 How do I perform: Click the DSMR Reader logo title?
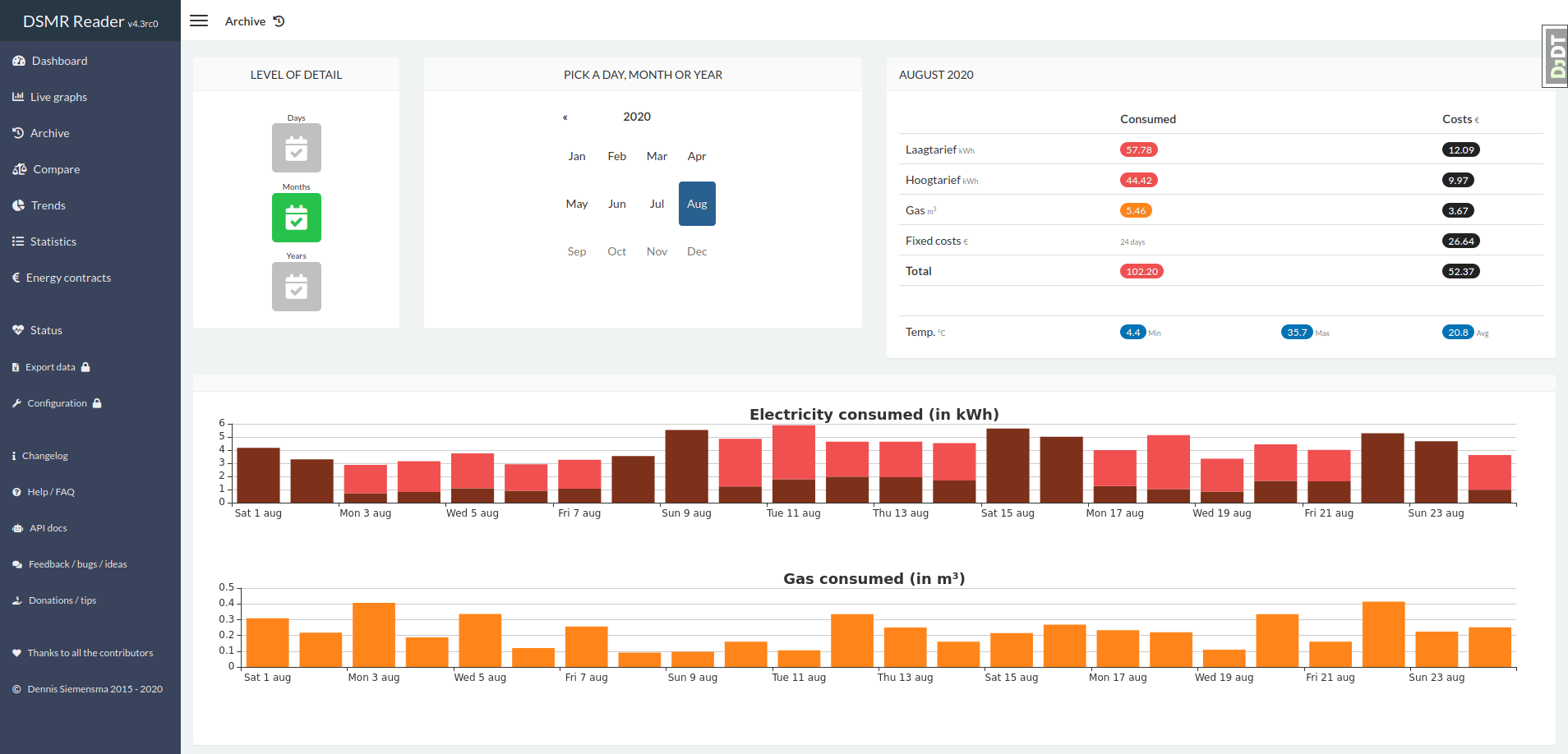tap(90, 21)
